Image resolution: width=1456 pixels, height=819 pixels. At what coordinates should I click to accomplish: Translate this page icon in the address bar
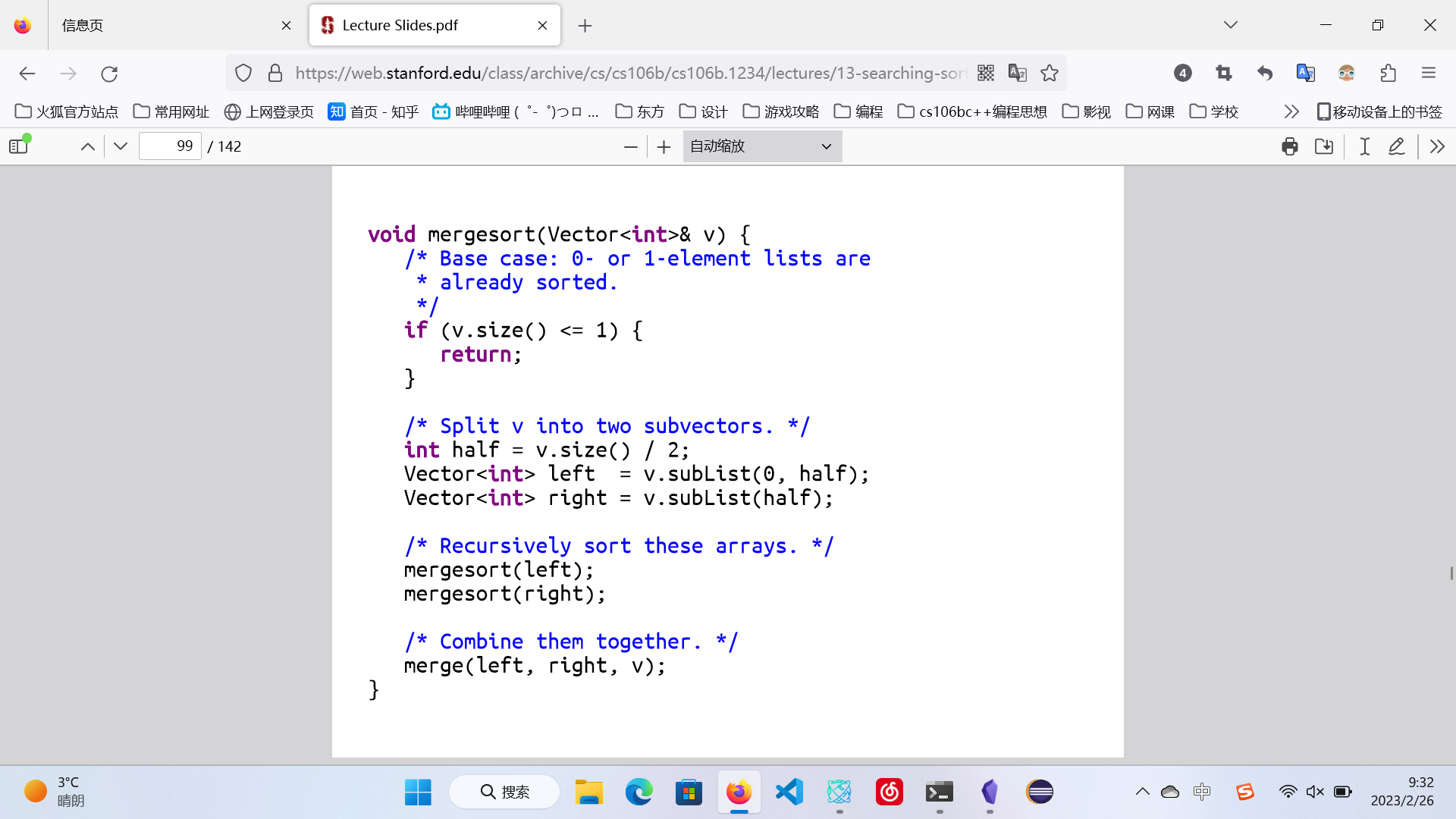click(1018, 73)
